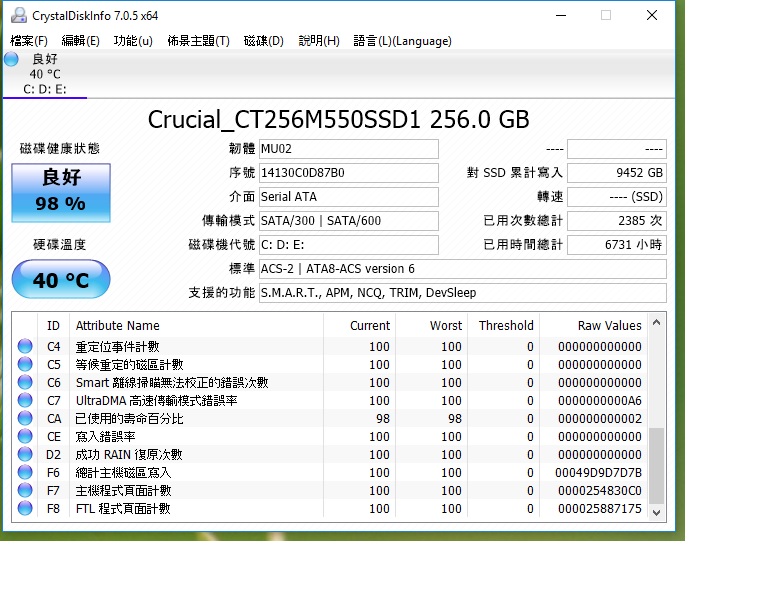Click the status orb for attribute F6
This screenshot has width=768, height=614.
click(25, 472)
